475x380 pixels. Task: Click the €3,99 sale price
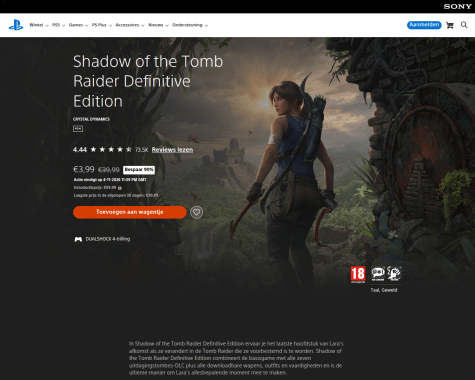point(84,169)
